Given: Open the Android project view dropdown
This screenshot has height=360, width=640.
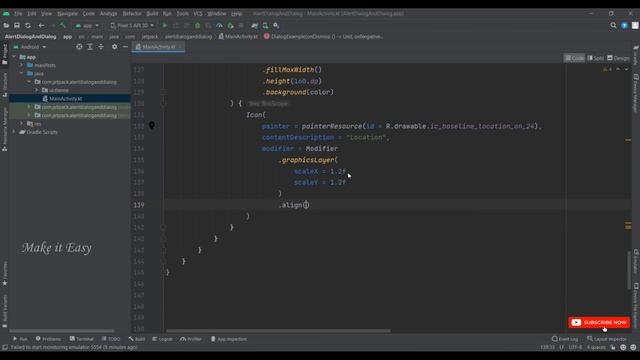Looking at the screenshot, I should (30, 47).
